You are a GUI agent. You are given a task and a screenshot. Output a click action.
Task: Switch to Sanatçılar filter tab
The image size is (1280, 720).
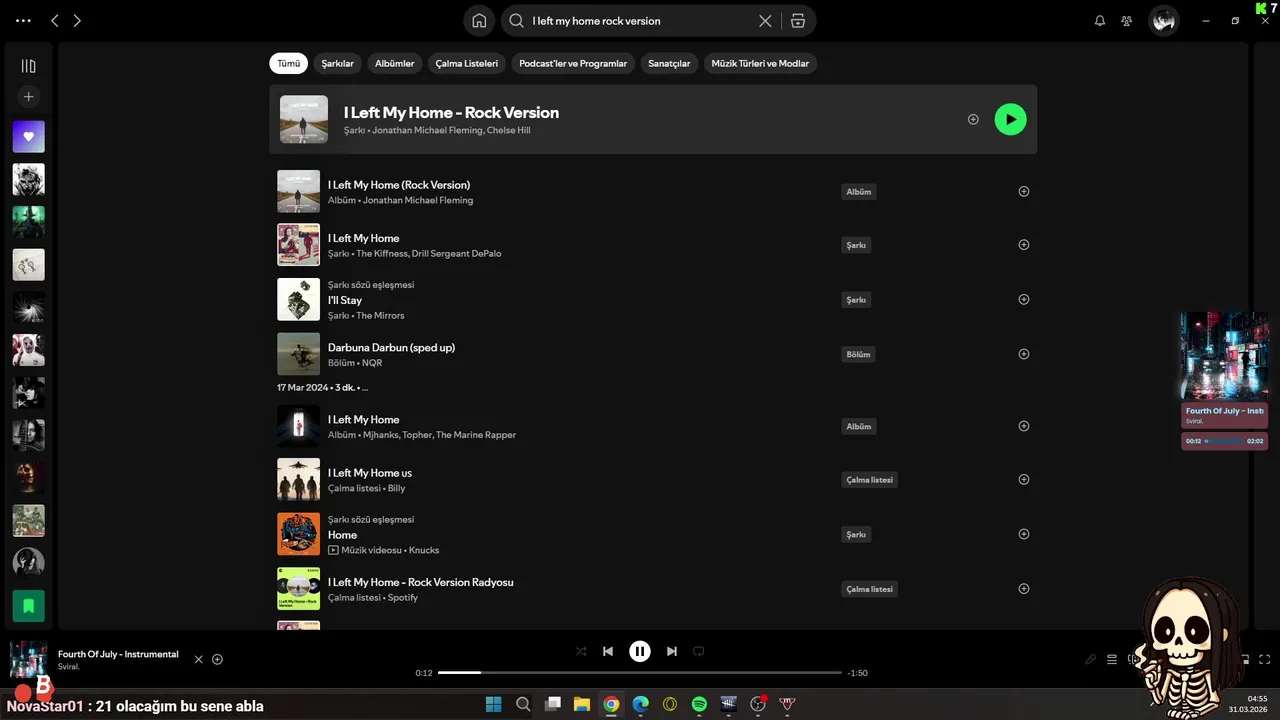click(x=669, y=63)
